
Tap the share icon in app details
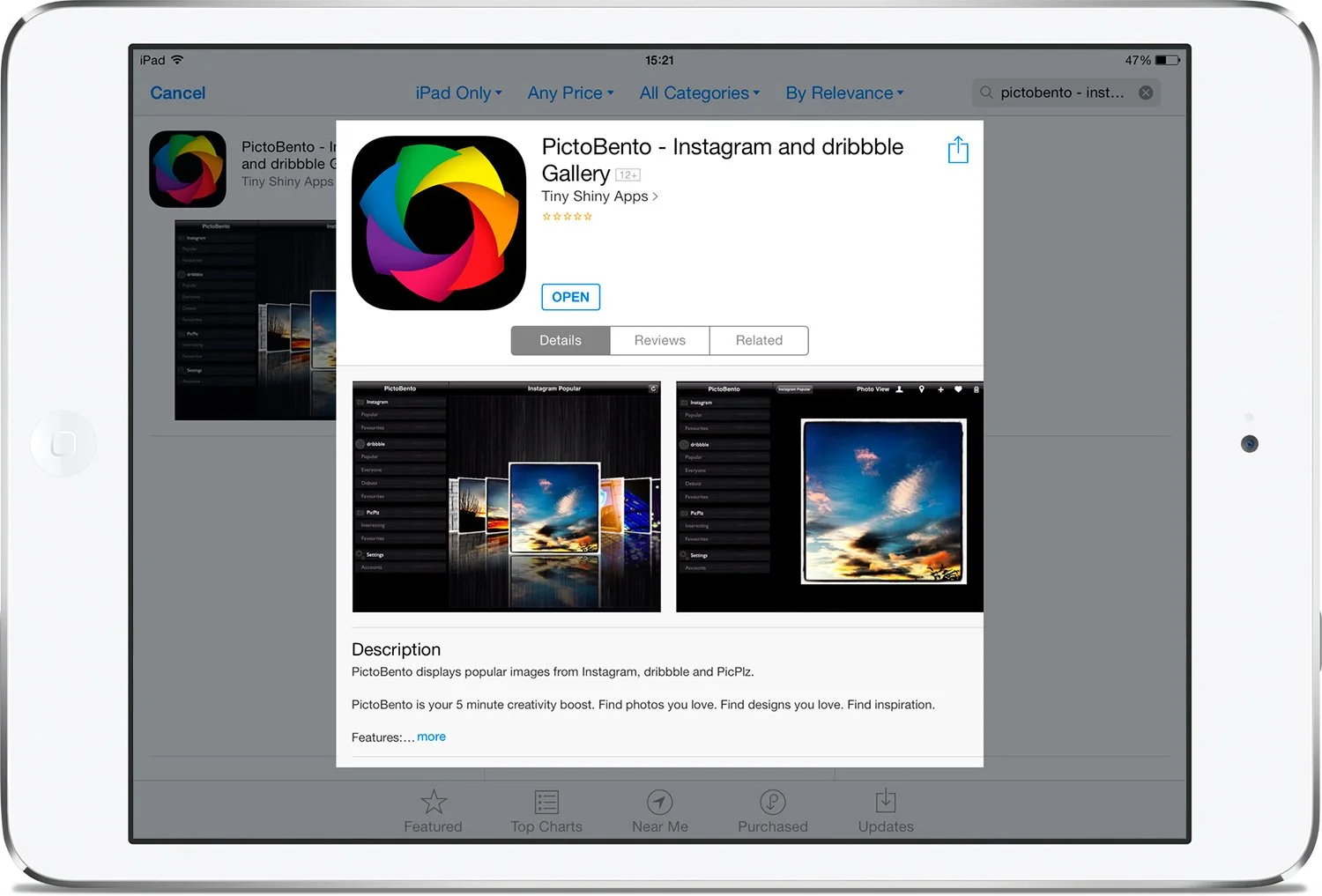[x=958, y=150]
